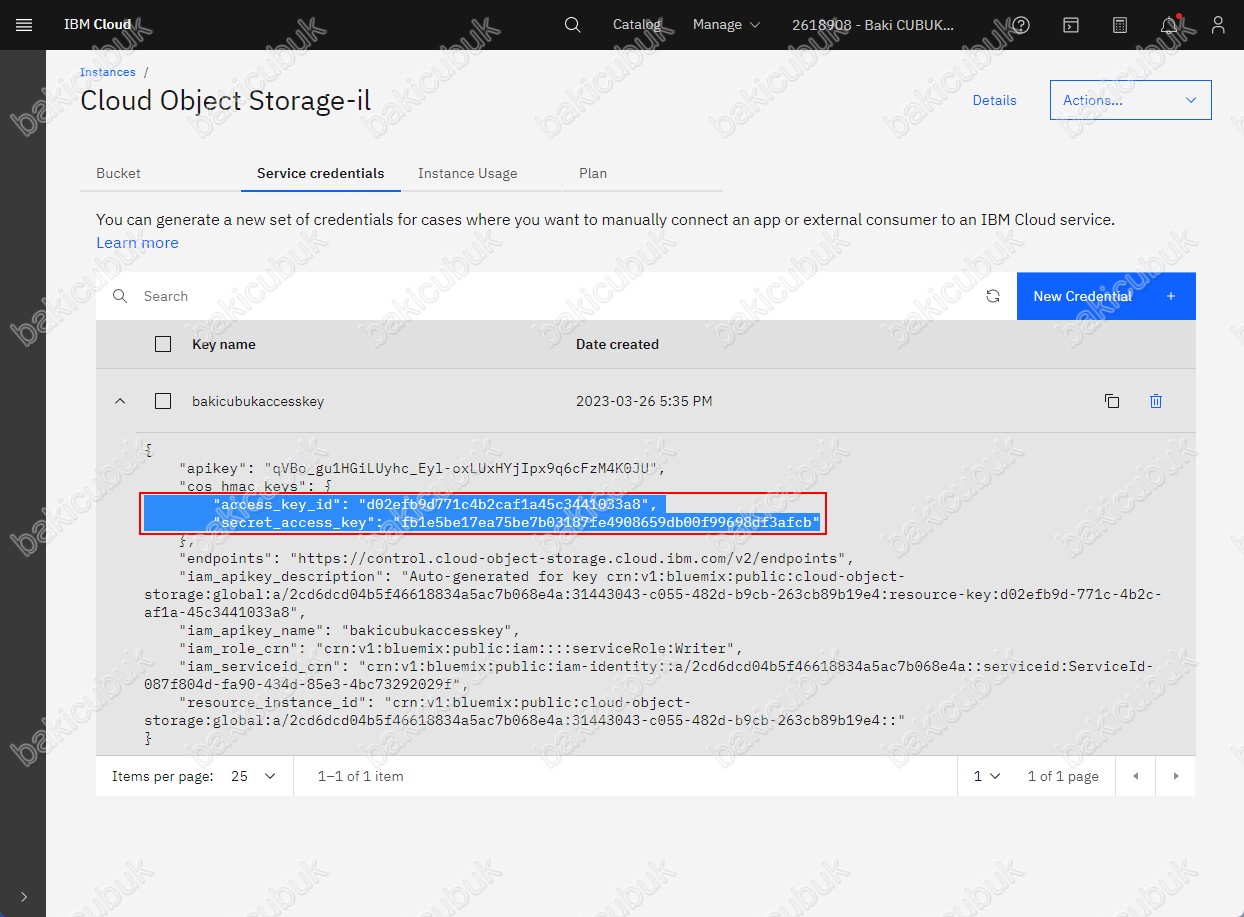Viewport: 1244px width, 917px height.
Task: Click the bakicubukaccesskey key name
Action: [258, 401]
